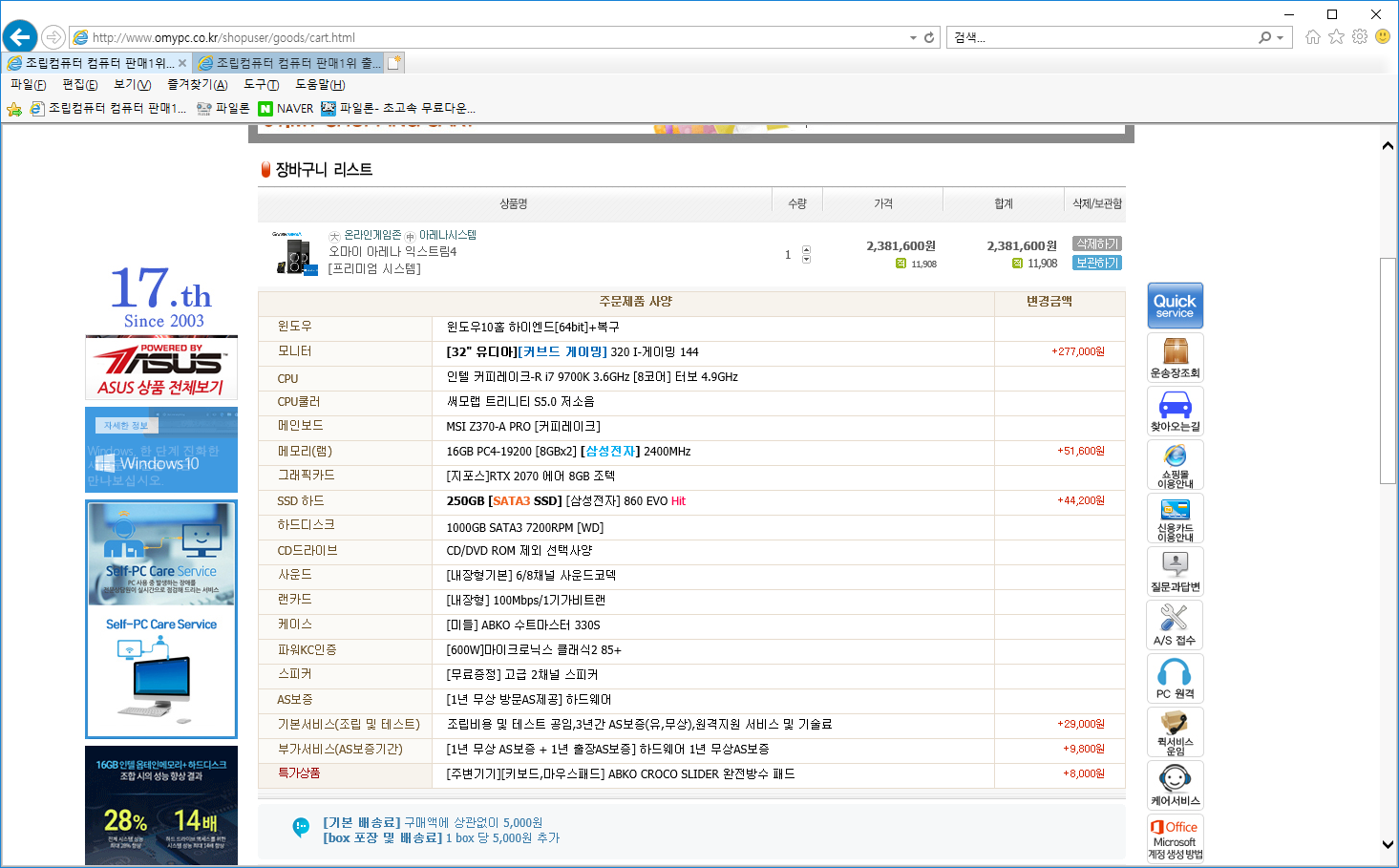Open the 온라인게임존 category link
The image size is (1399, 868).
pos(372,235)
